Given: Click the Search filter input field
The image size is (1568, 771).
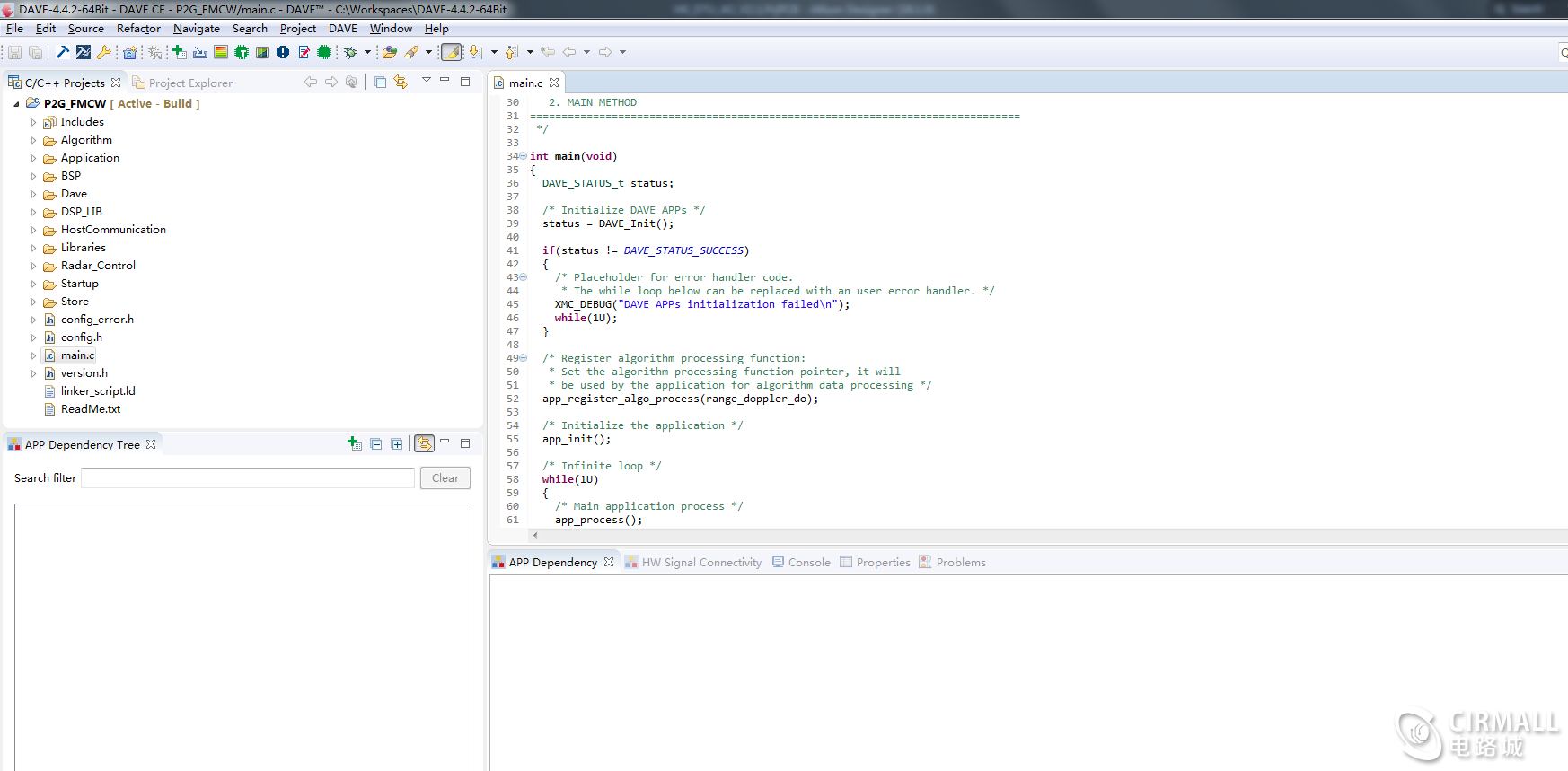Looking at the screenshot, I should pos(248,478).
